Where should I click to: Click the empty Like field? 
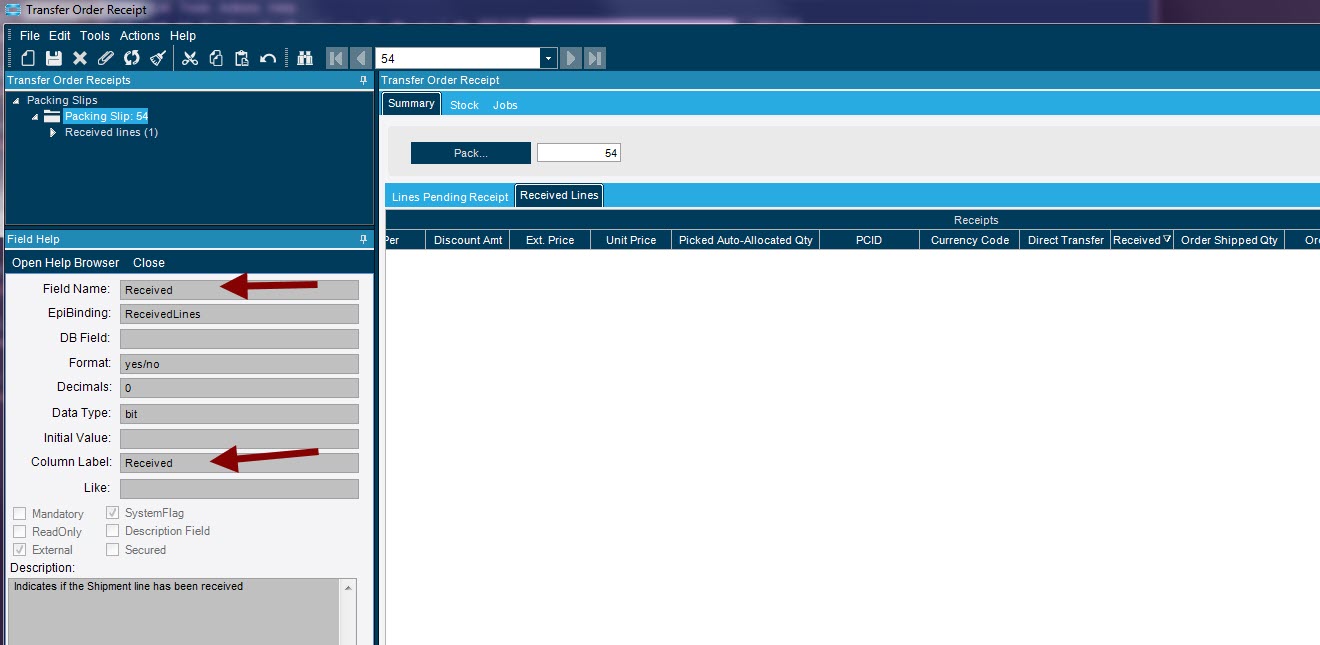tap(239, 489)
